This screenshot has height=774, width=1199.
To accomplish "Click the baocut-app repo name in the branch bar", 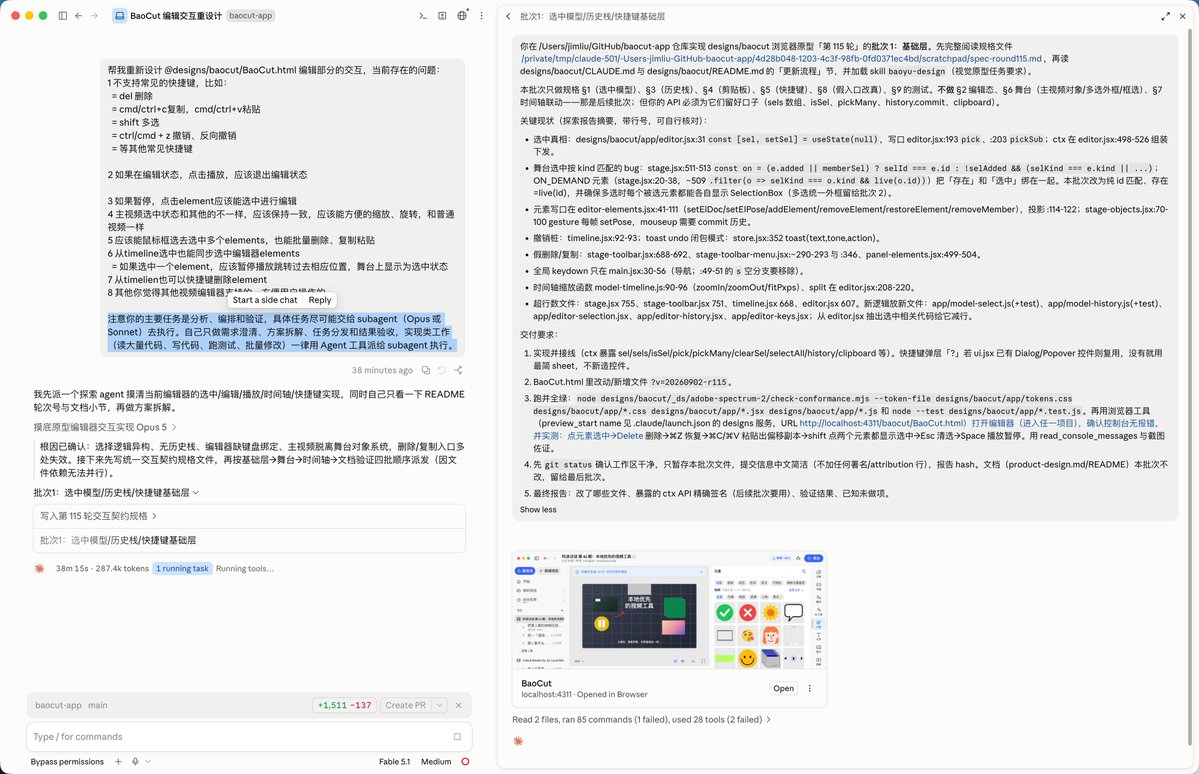I will (58, 705).
